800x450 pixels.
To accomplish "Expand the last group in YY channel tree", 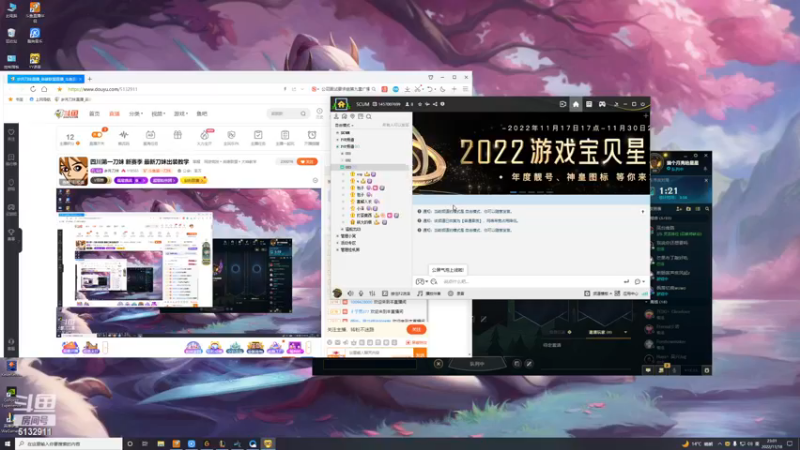I will pyautogui.click(x=337, y=250).
